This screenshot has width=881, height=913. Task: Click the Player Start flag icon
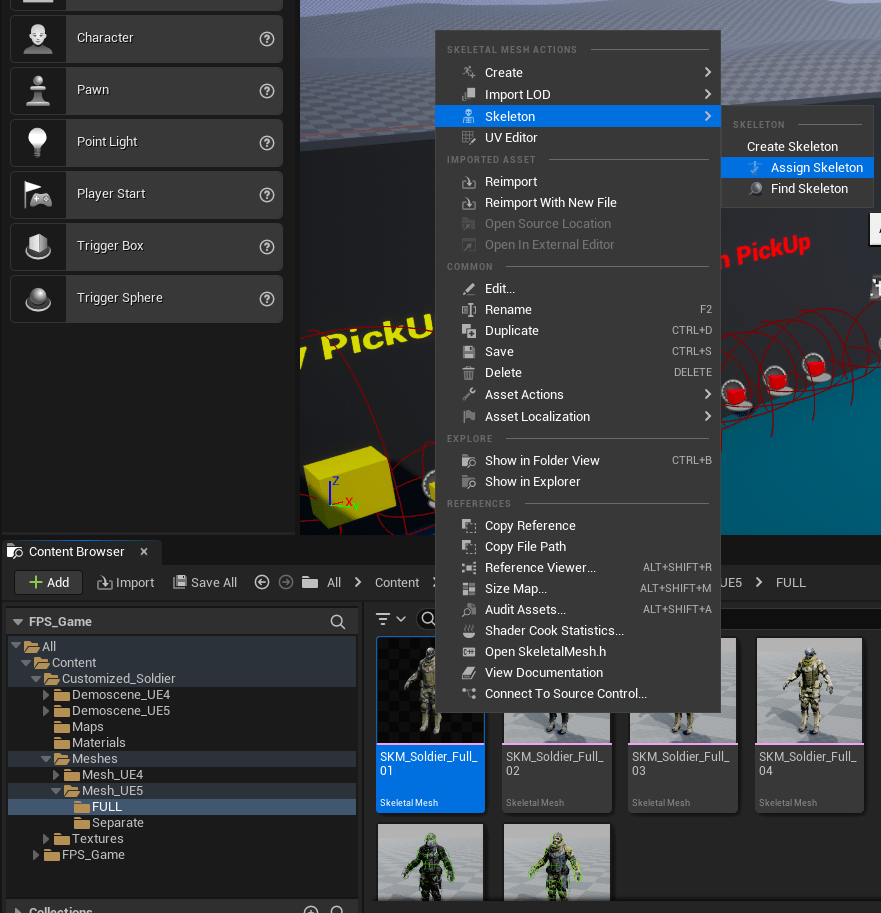tap(38, 194)
